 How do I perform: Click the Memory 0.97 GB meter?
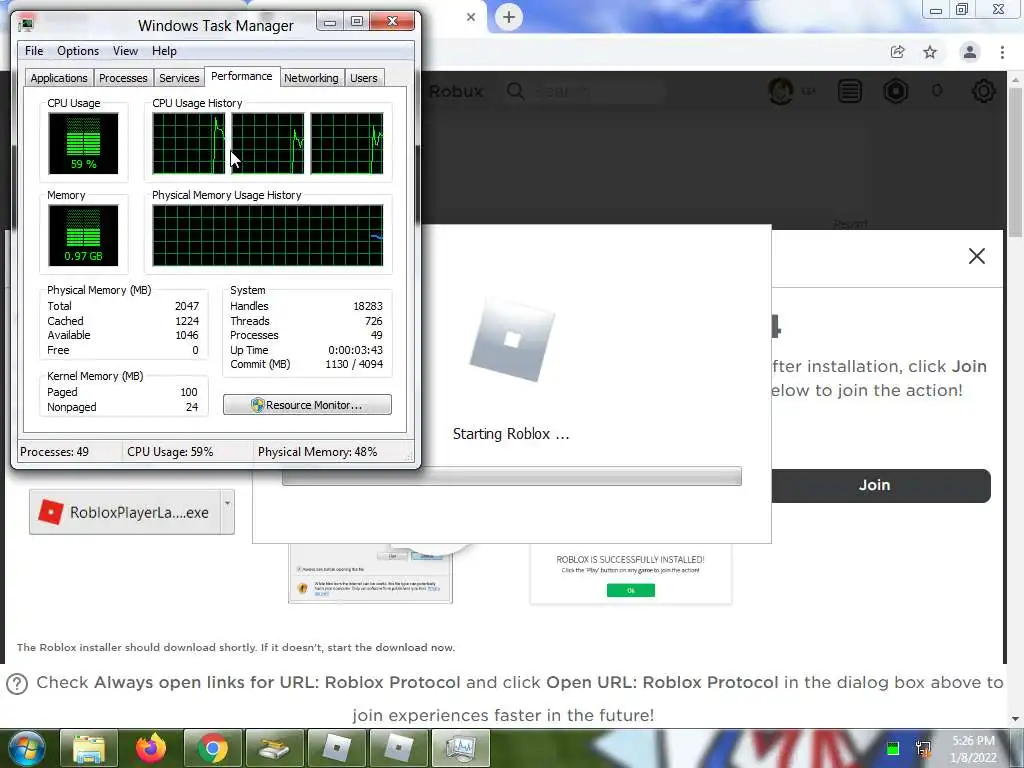click(83, 235)
